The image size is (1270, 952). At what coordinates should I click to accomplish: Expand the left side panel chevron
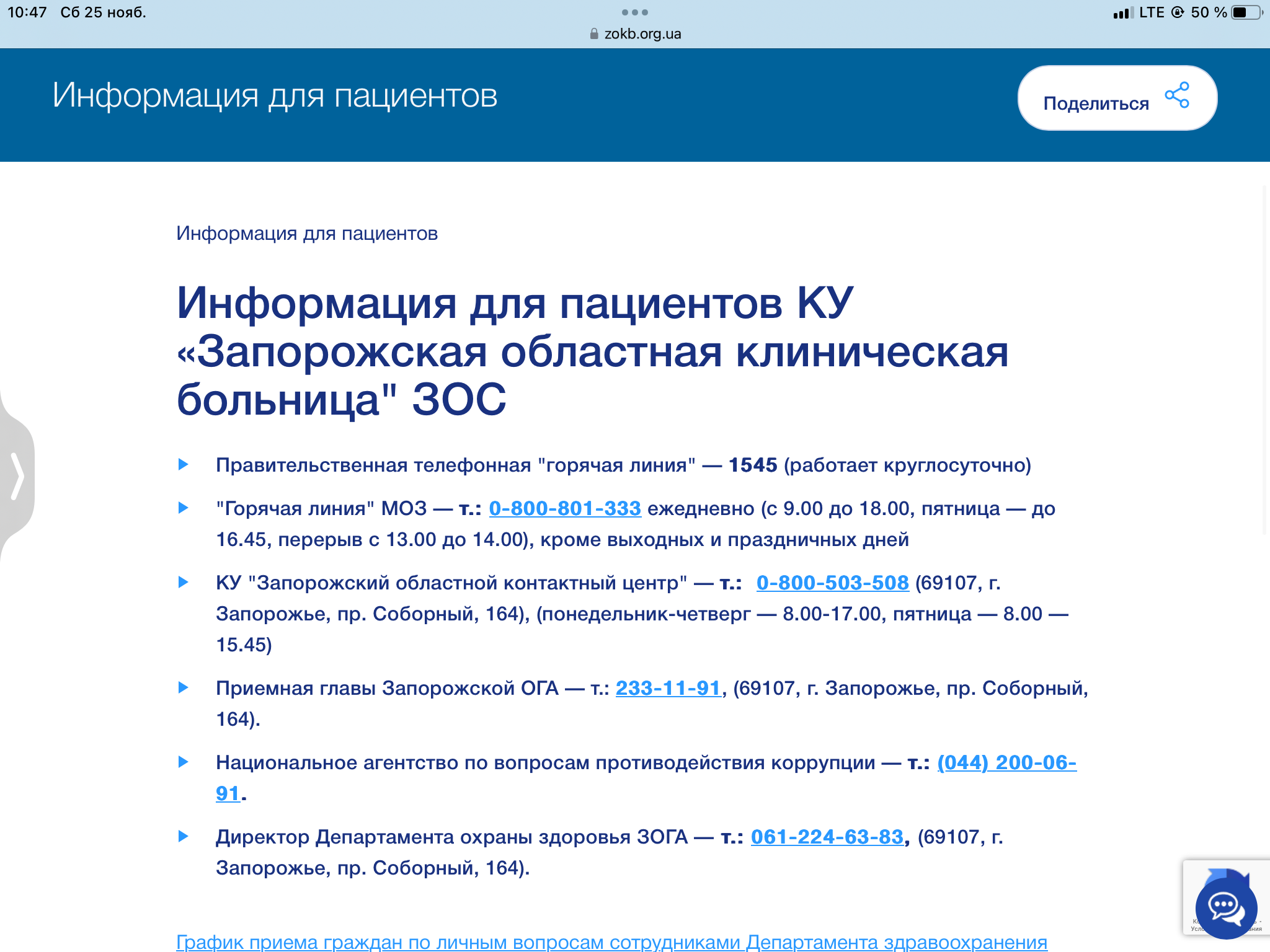pyautogui.click(x=17, y=476)
